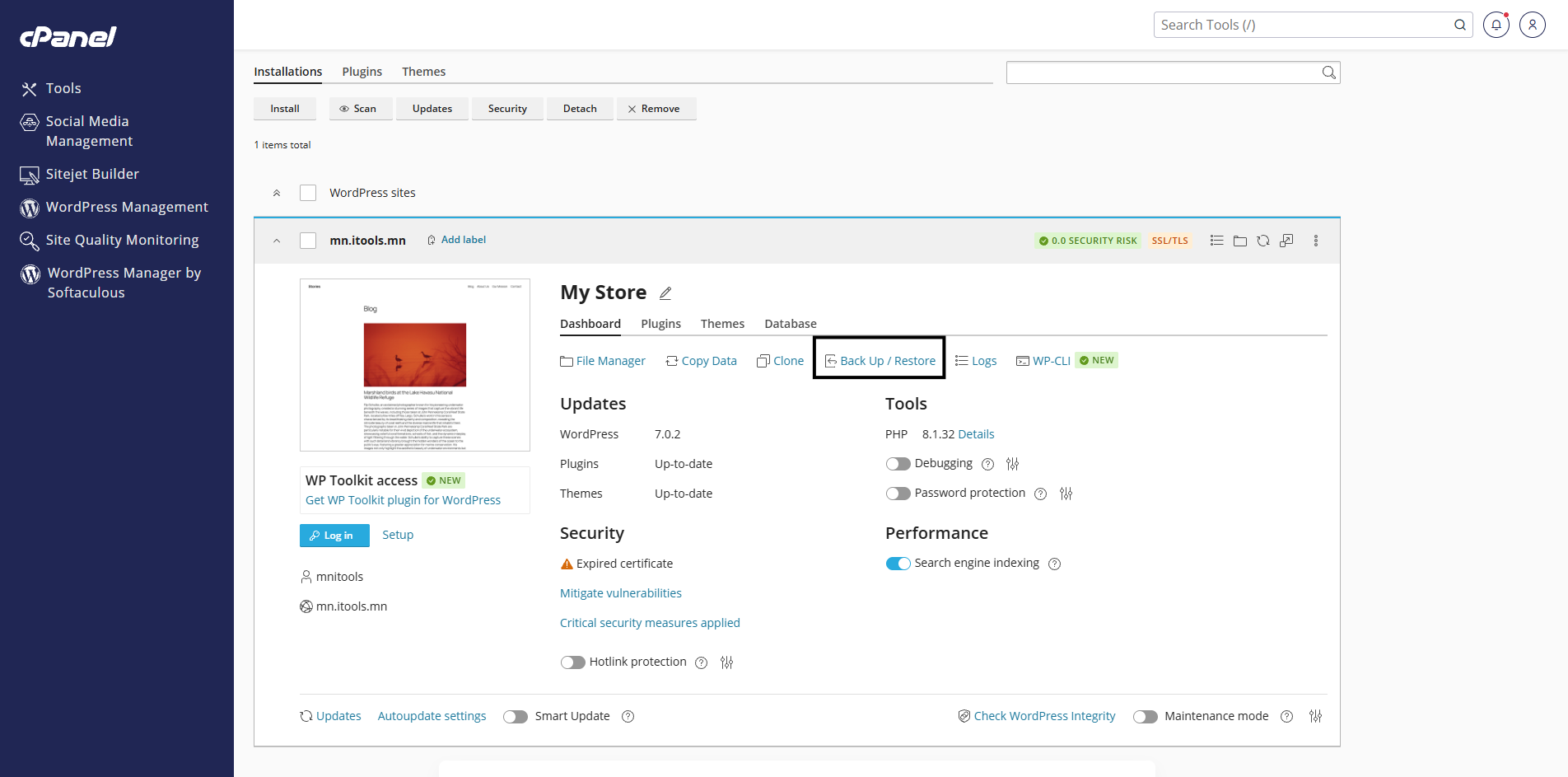Image resolution: width=1568 pixels, height=777 pixels.
Task: Open Site Quality Monitoring
Action: click(x=110, y=240)
